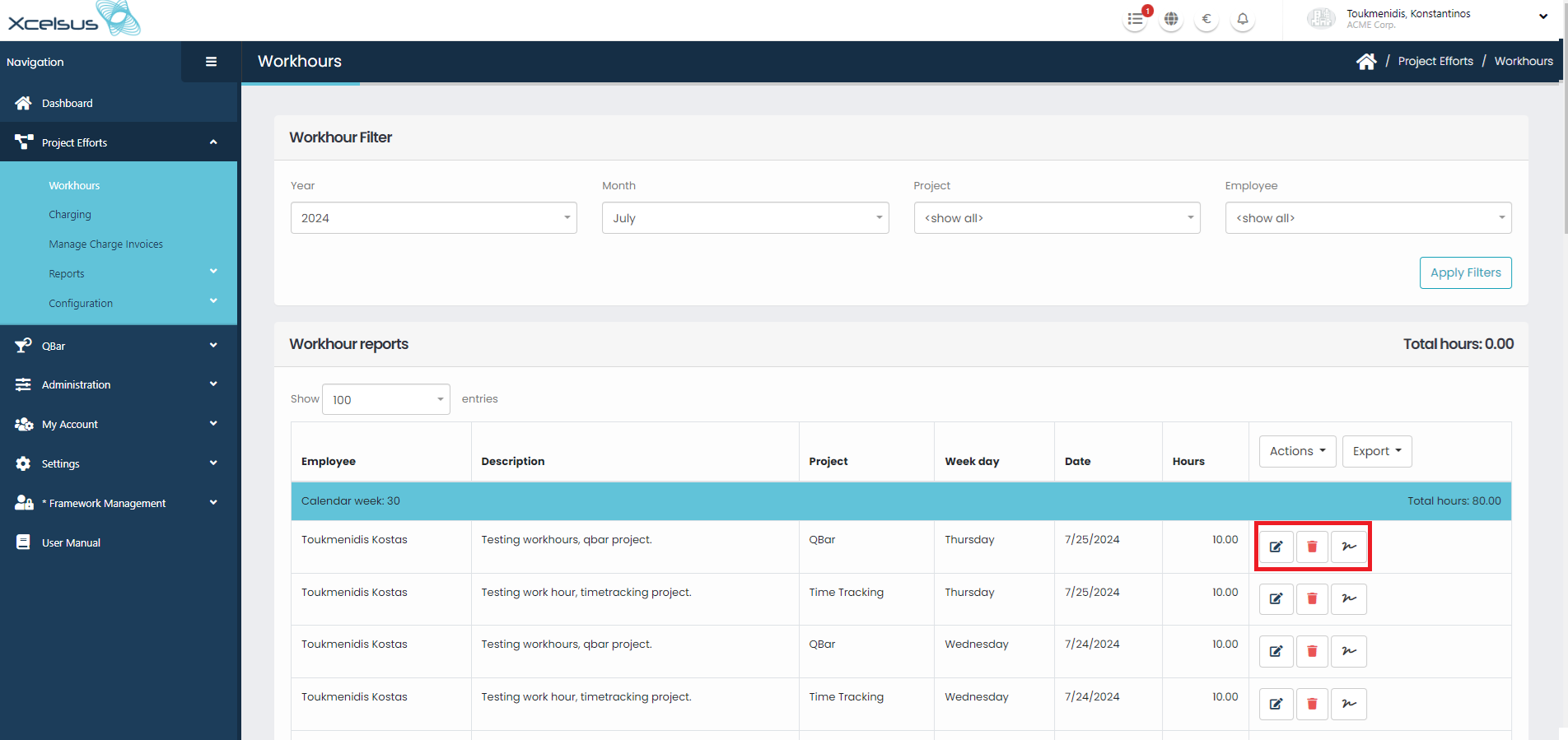Click signature icon for 7/24/2024 QBar entry
Screen dimensions: 1568x740
1349,651
